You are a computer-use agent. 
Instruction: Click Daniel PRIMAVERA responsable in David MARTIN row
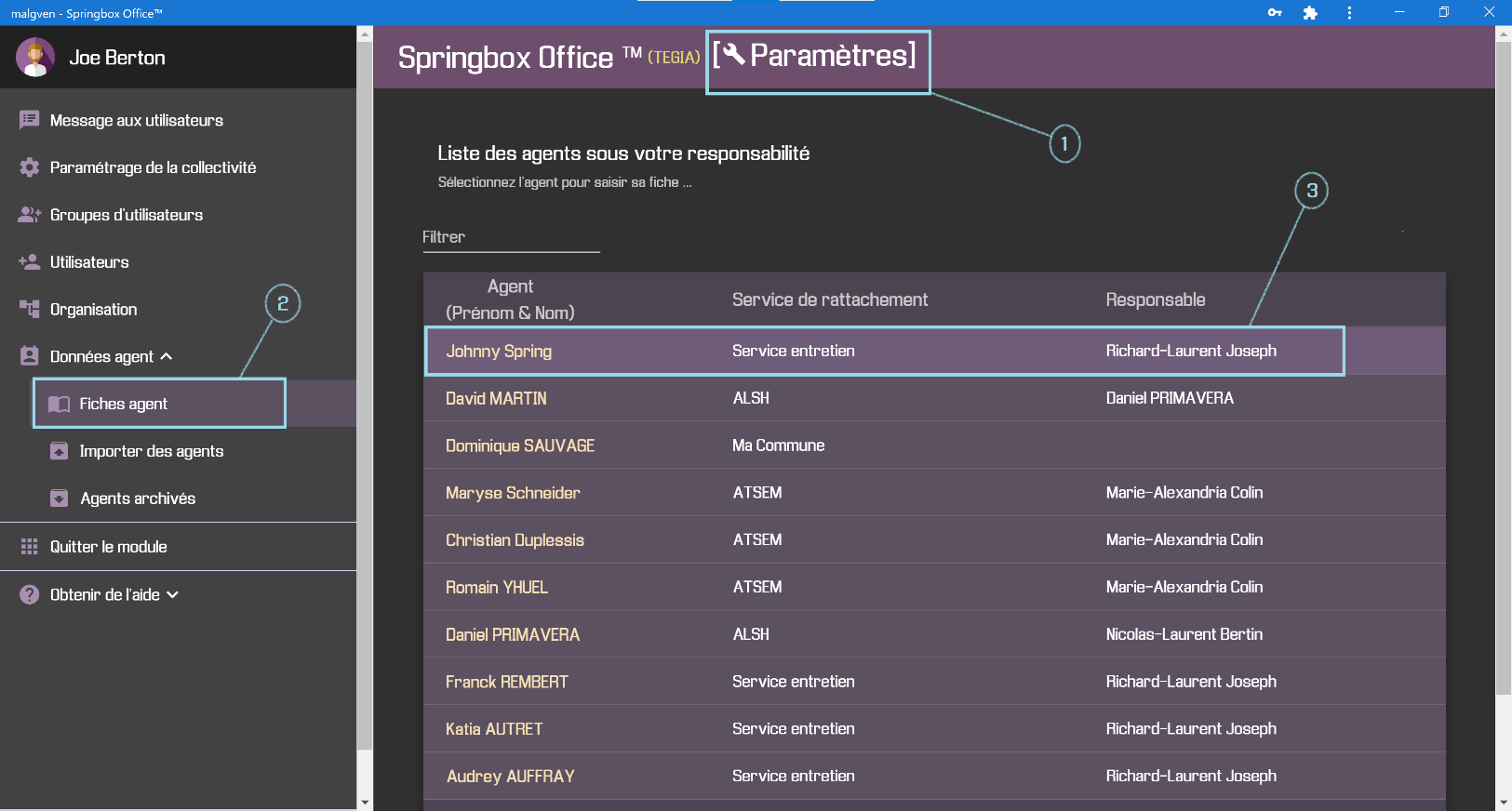point(1170,398)
